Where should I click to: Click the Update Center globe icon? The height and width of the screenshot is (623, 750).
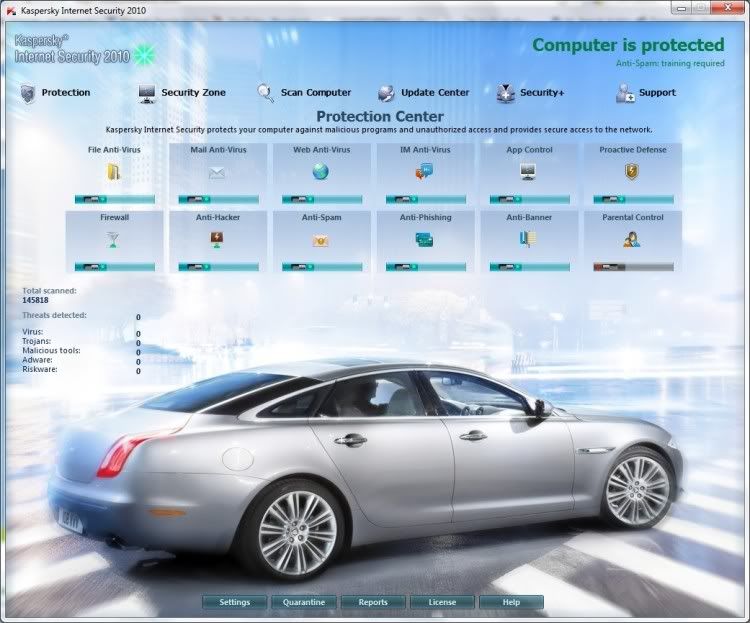pos(386,94)
